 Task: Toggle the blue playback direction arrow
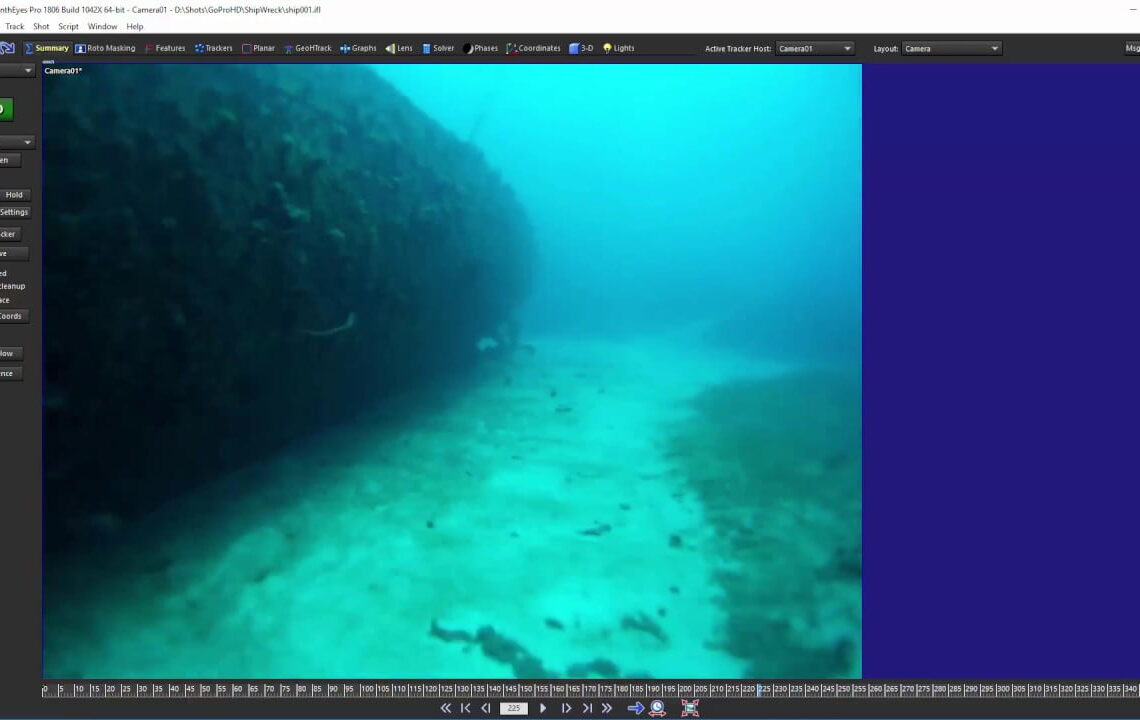coord(635,708)
